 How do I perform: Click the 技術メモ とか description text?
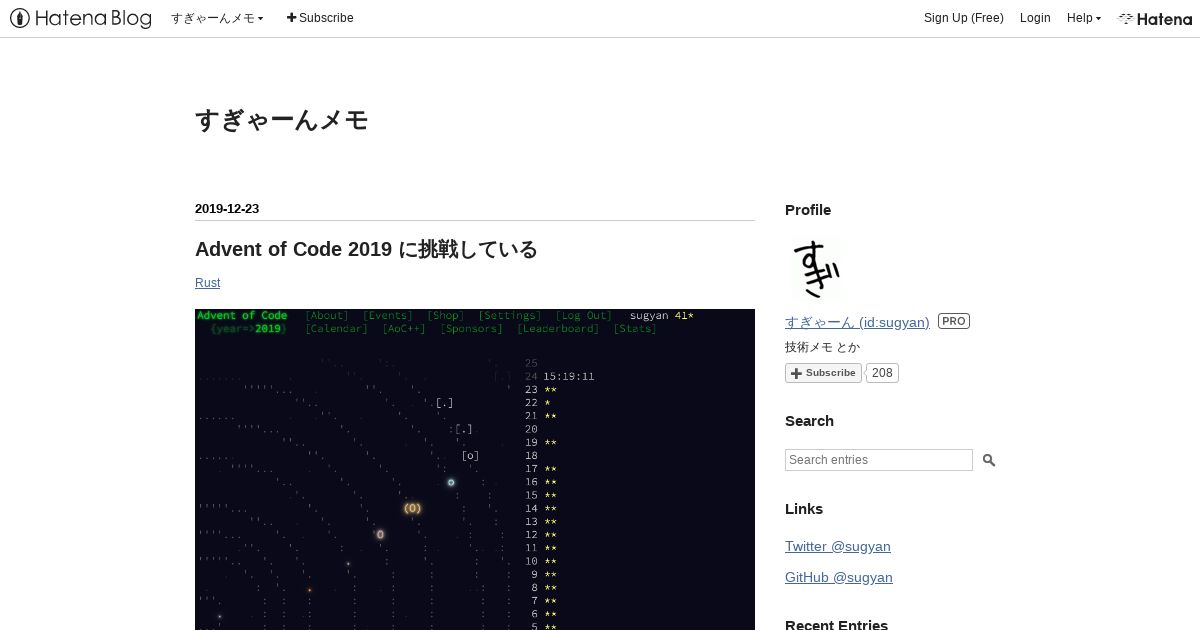coord(822,347)
